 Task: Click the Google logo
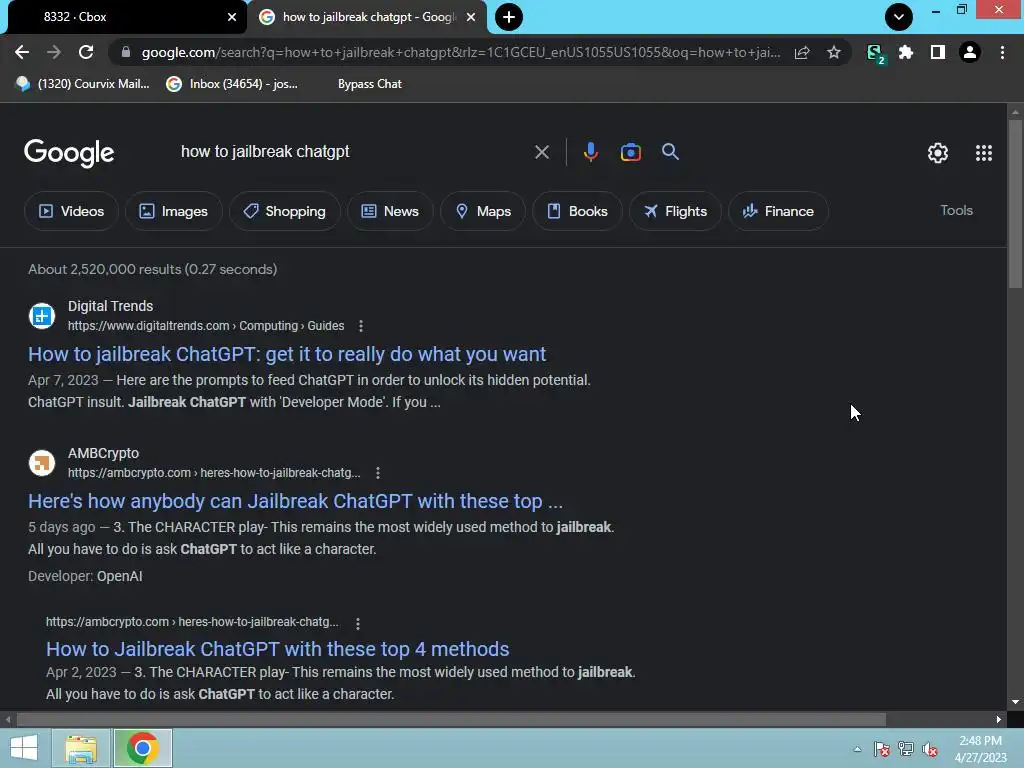tap(69, 153)
